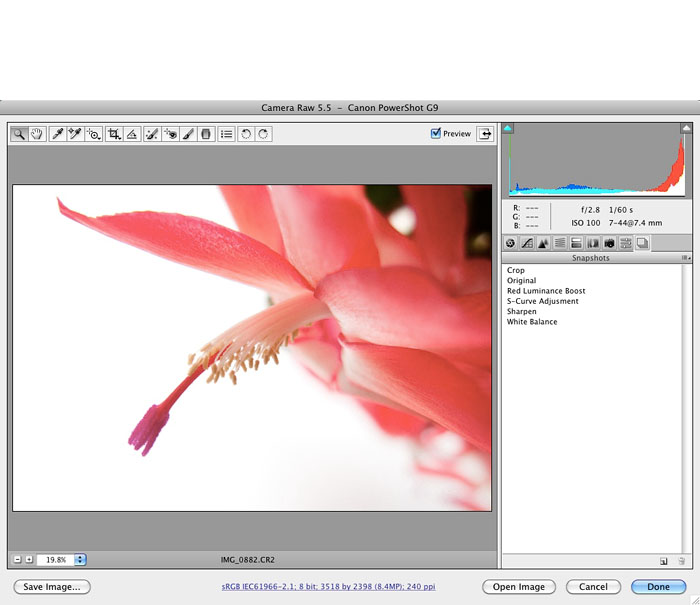Rotate image 90° counterclockwise
700x605 pixels.
pos(246,134)
